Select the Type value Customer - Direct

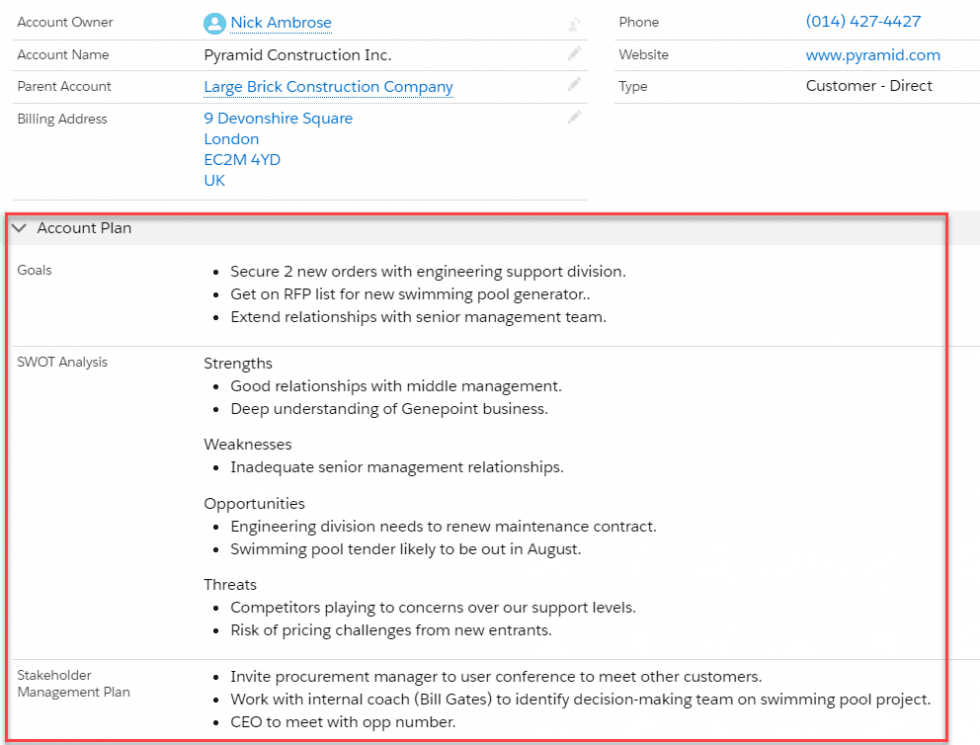tap(869, 87)
